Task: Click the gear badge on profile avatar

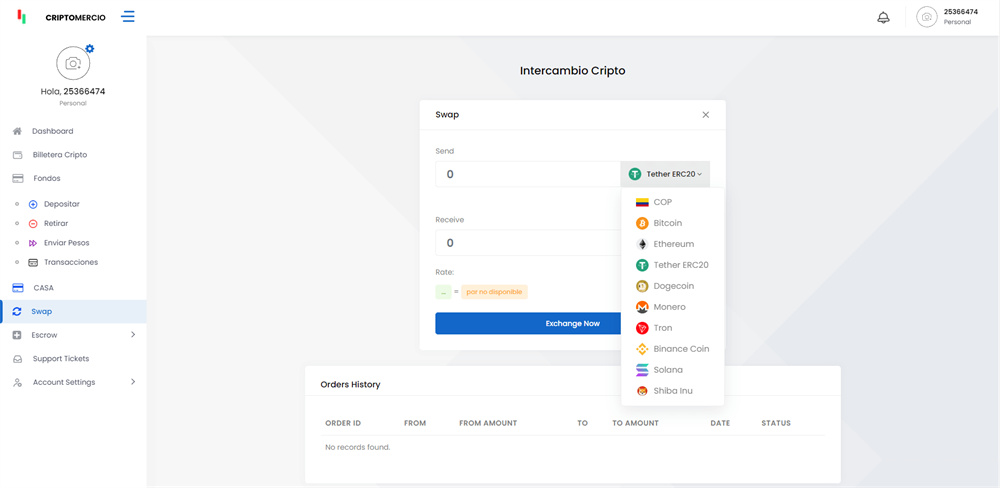Action: pos(90,48)
